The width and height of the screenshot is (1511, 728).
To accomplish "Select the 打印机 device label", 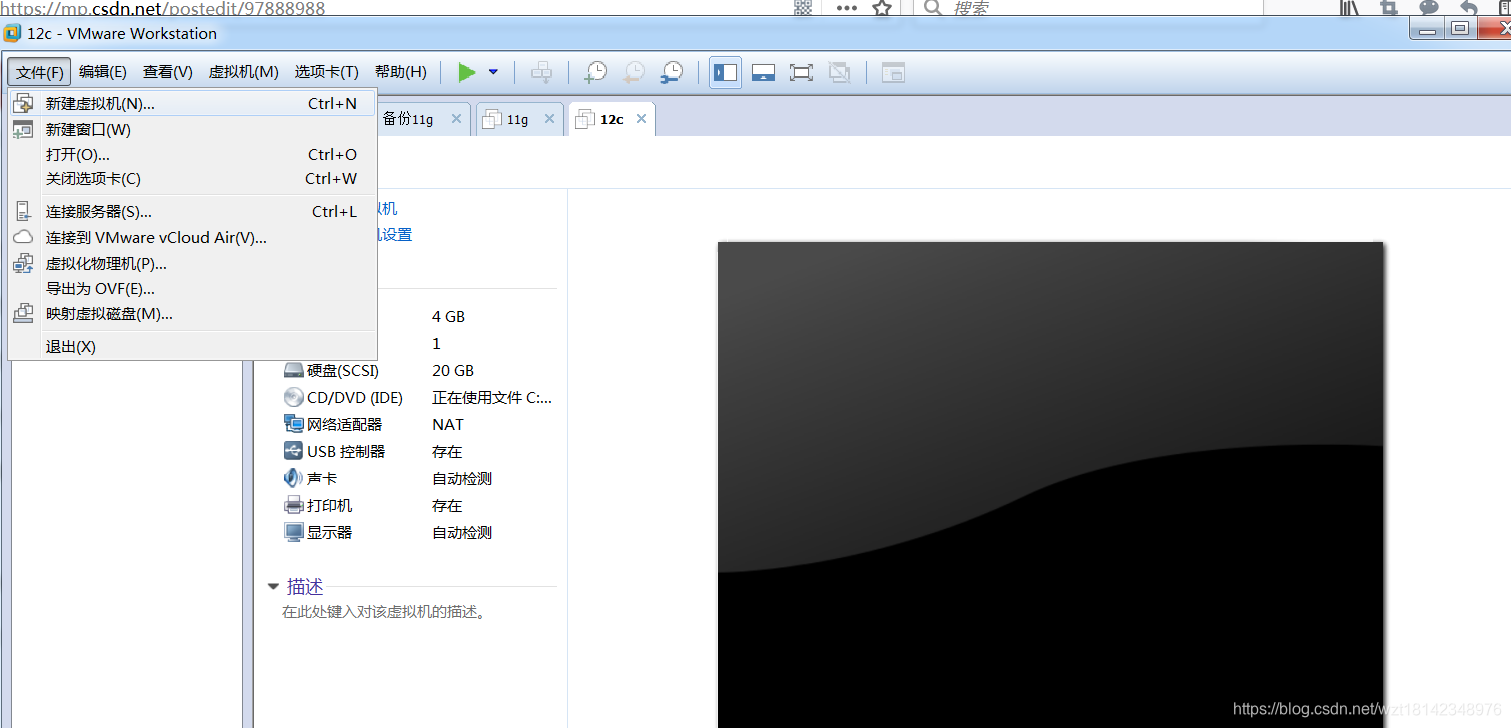I will tap(329, 505).
